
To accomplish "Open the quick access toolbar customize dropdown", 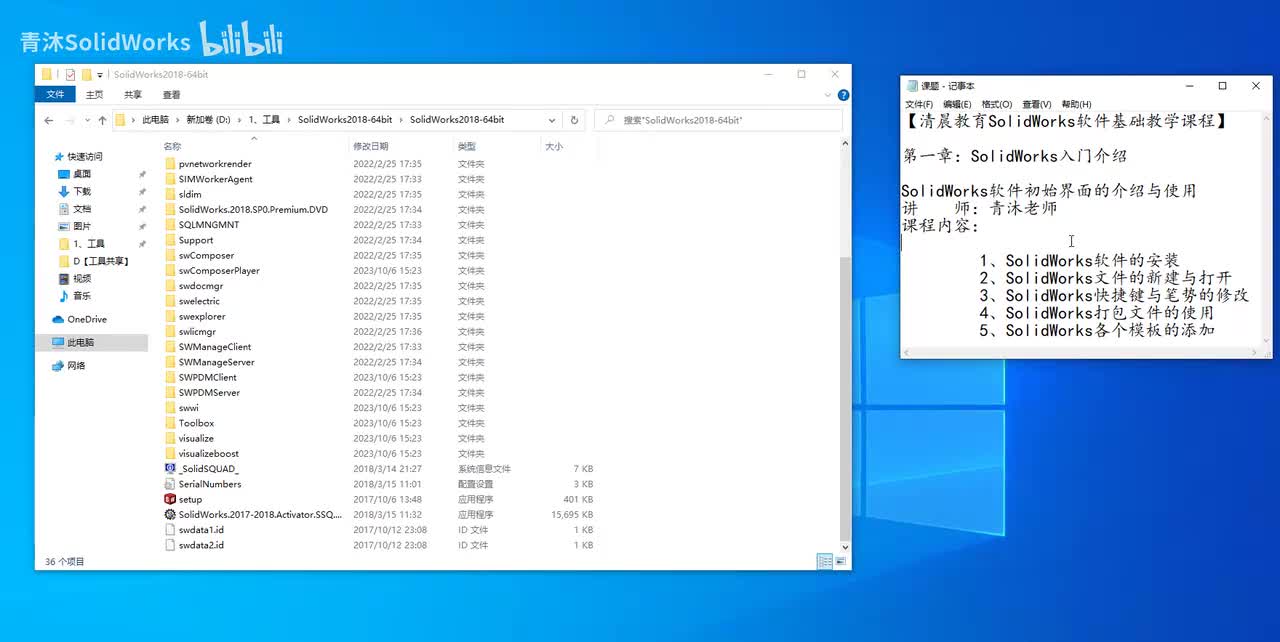I will point(100,75).
